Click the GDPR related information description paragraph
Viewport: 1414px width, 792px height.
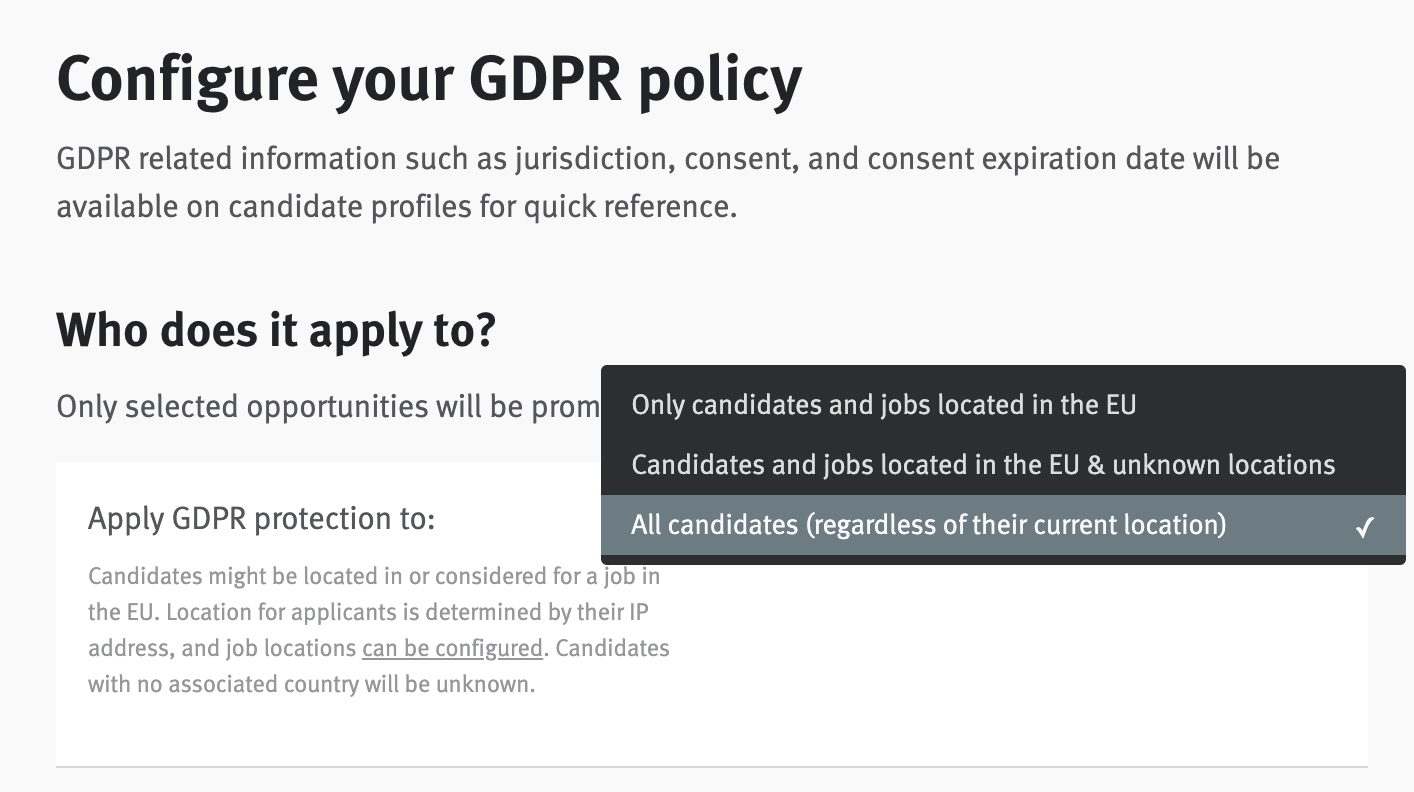(x=667, y=182)
